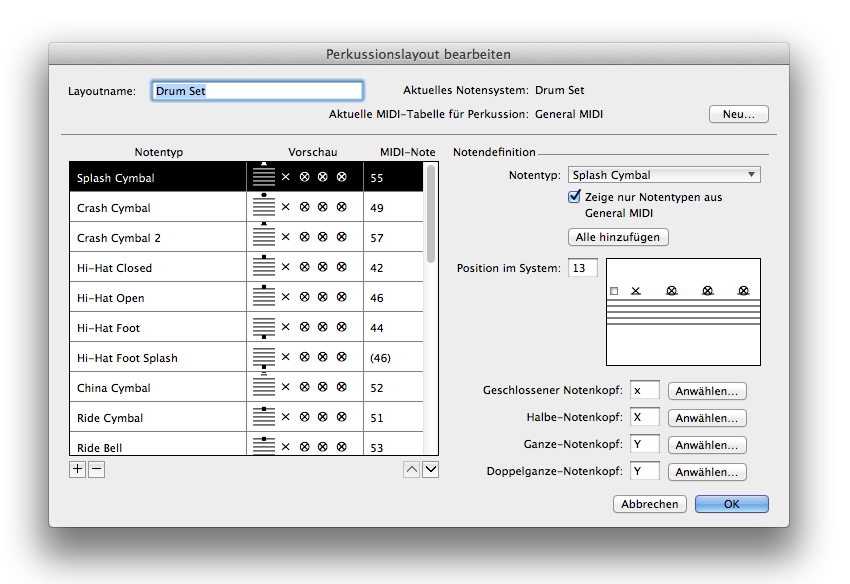Click Anwählen for Doppelganze-Notenkopf

[x=707, y=472]
